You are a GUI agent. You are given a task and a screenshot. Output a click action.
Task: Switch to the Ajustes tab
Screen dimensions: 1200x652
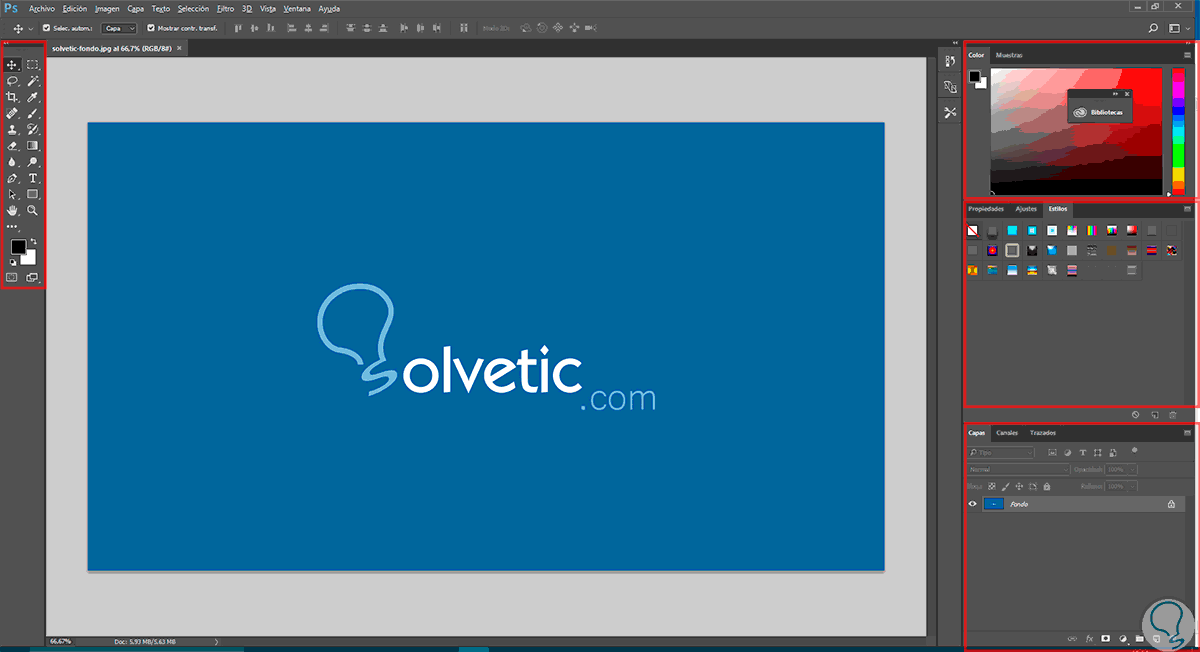1026,209
